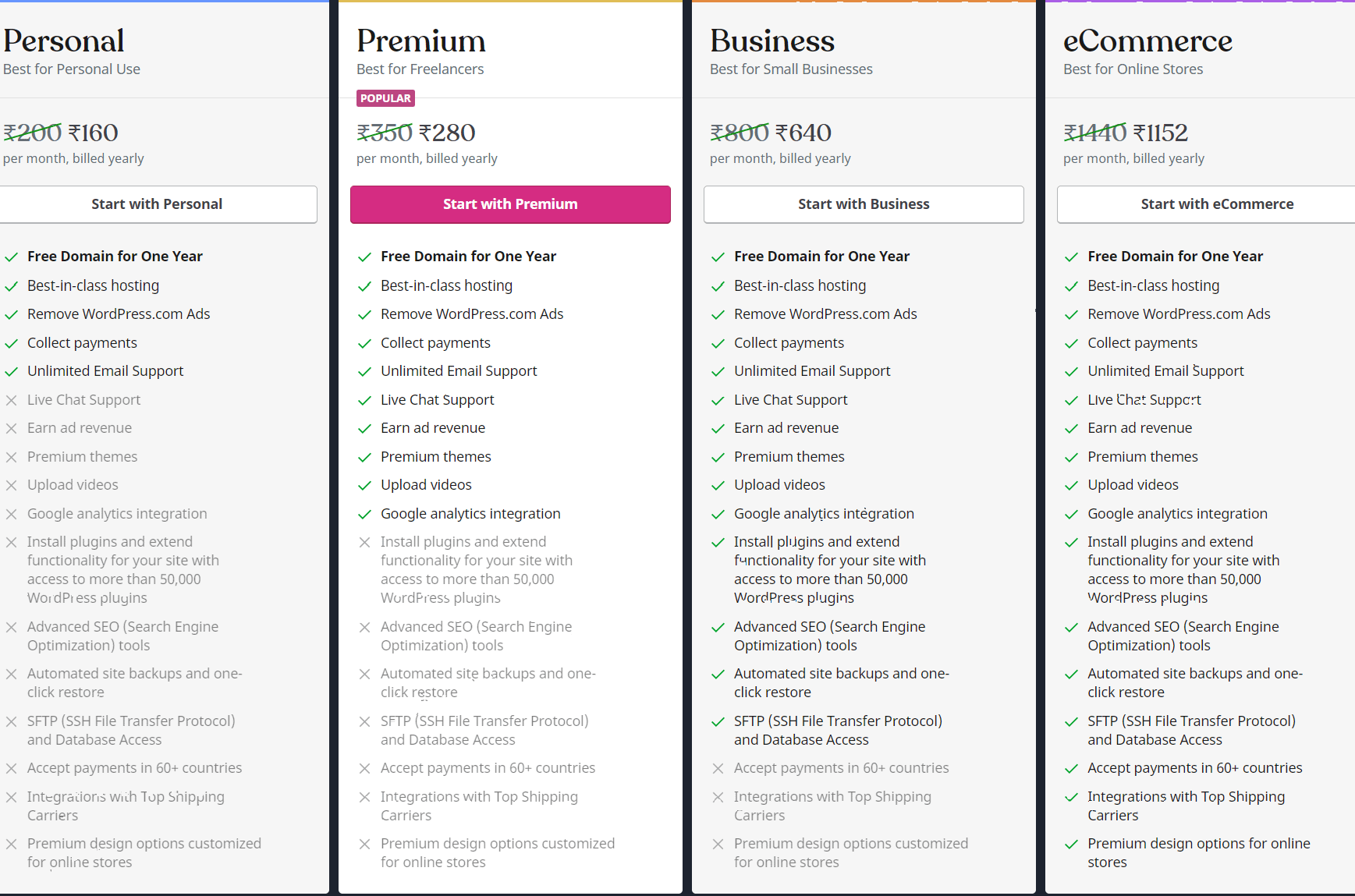The height and width of the screenshot is (896, 1355).
Task: Toggle the checkmark next to Collect payments under Personal
Action: point(12,343)
